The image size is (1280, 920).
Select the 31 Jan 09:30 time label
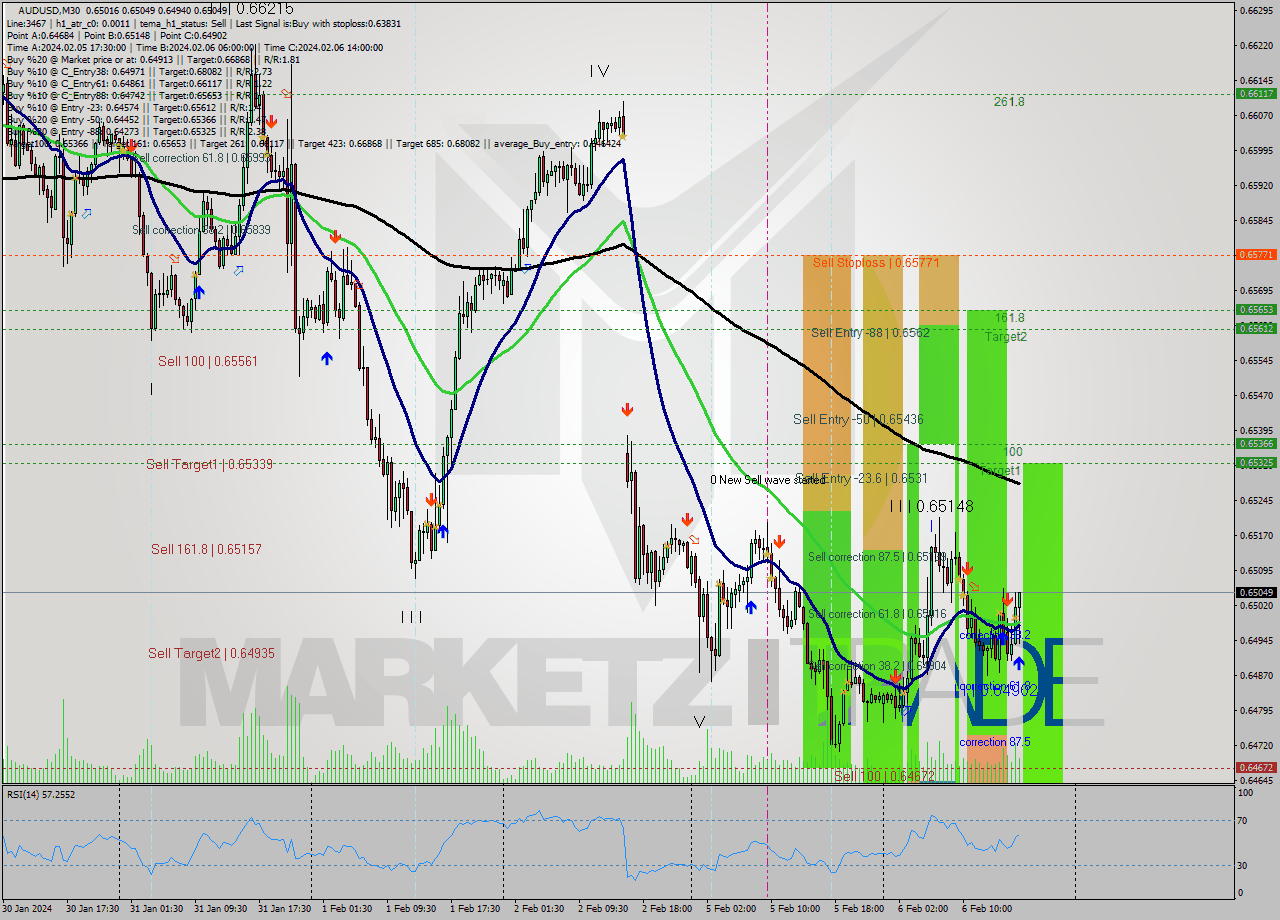pos(220,909)
